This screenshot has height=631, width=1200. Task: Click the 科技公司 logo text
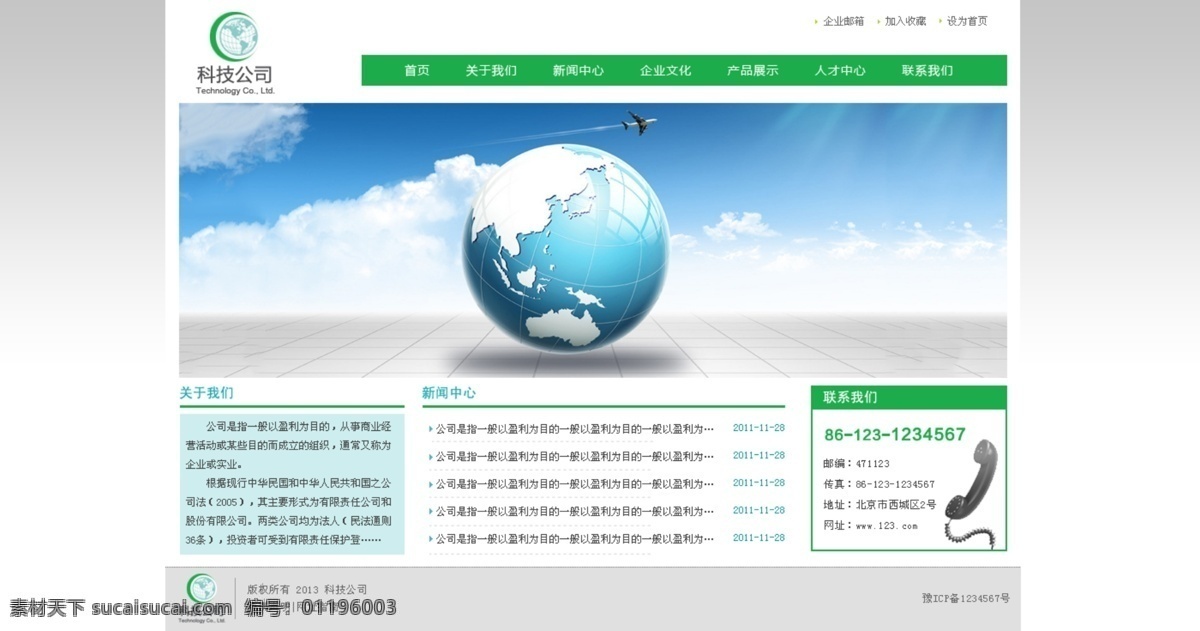point(235,74)
